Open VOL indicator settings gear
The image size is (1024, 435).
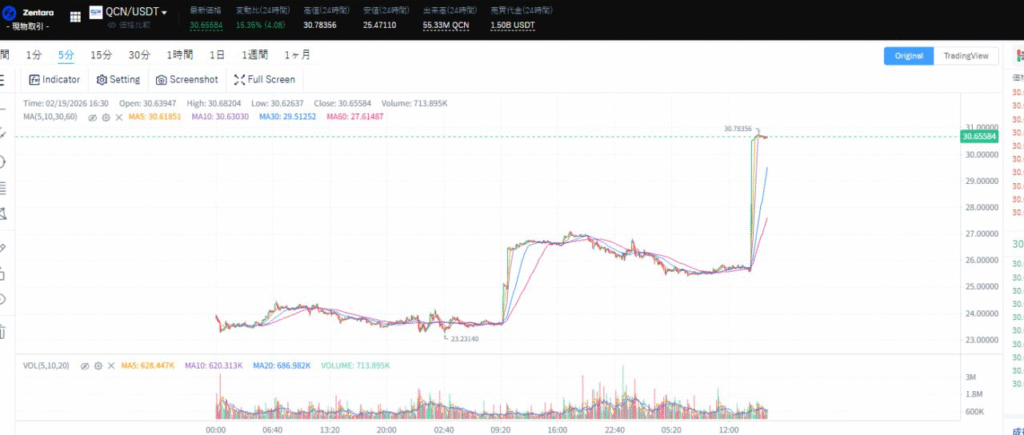(x=97, y=366)
